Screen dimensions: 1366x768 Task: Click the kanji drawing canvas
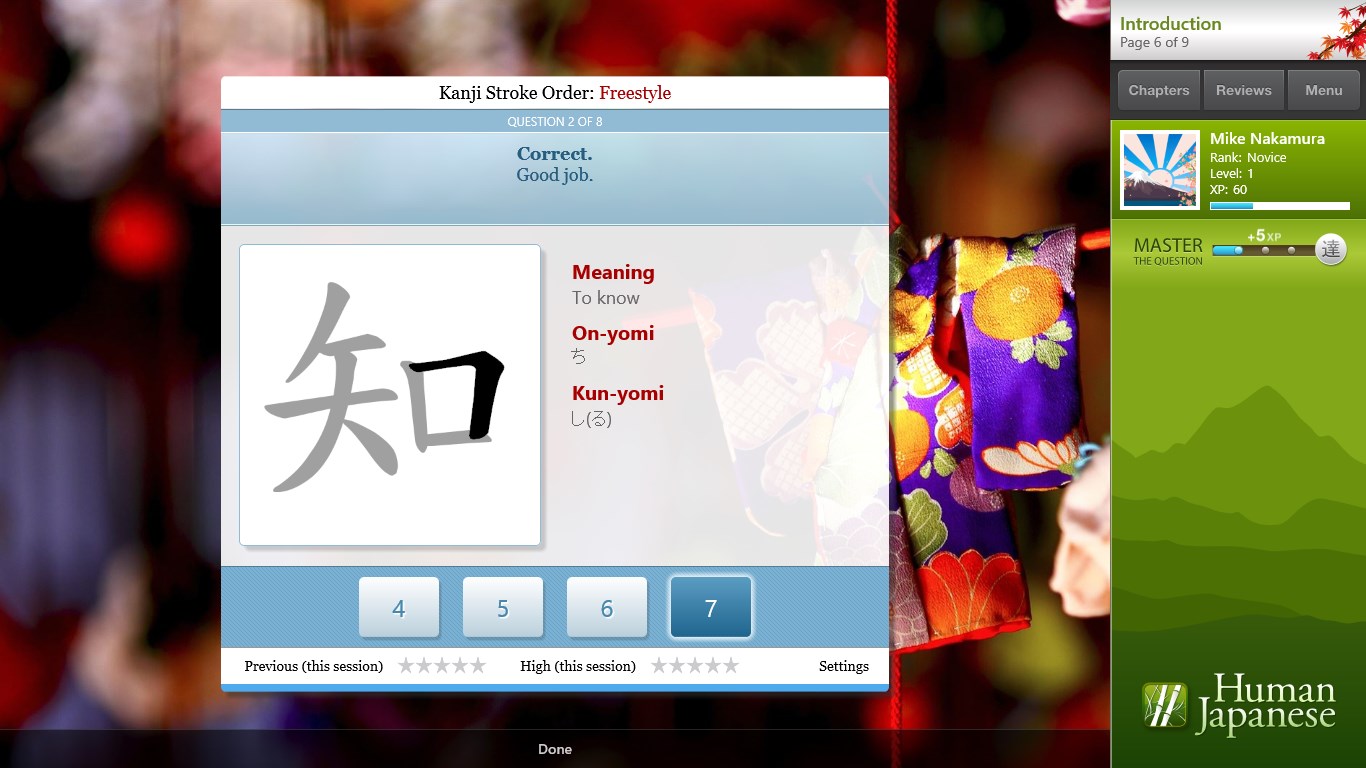(x=390, y=395)
